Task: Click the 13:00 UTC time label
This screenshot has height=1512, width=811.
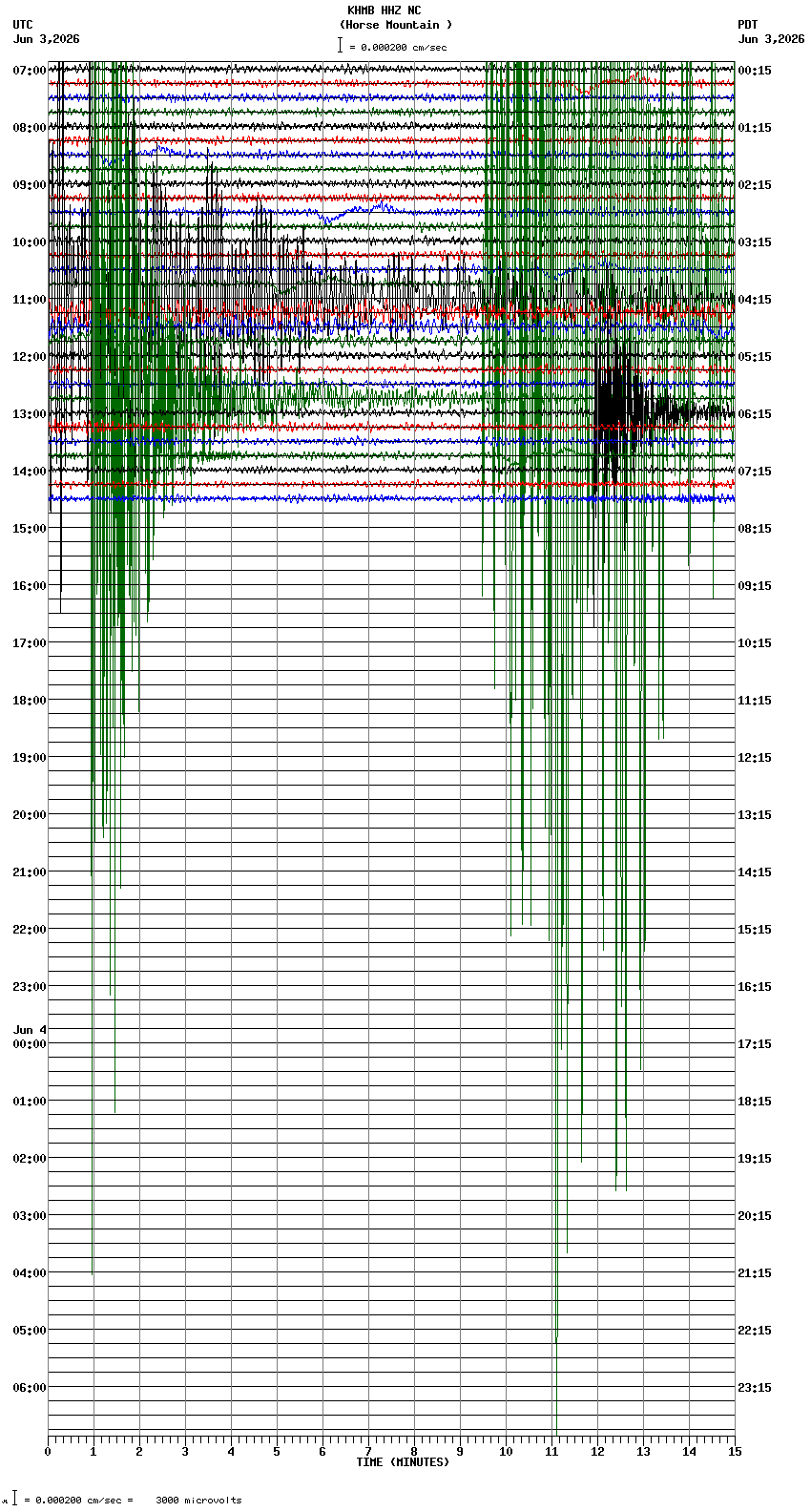Action: coord(30,414)
